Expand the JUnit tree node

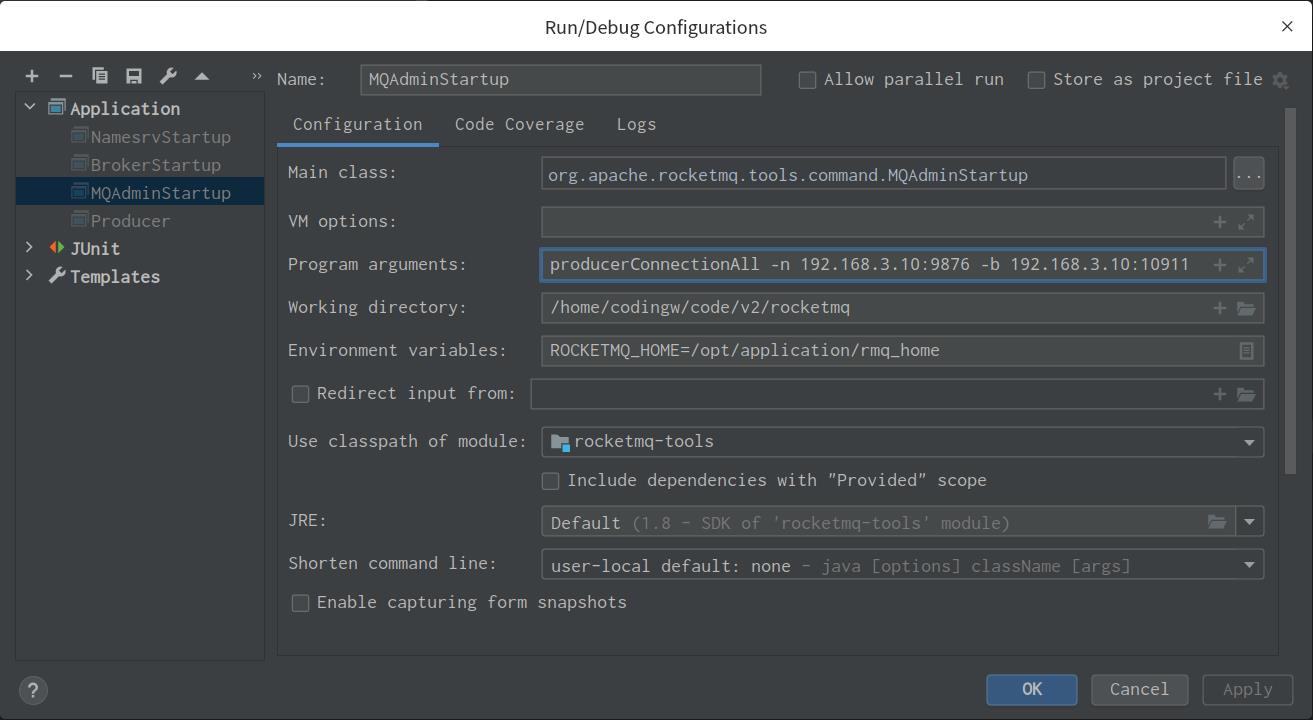coord(29,248)
